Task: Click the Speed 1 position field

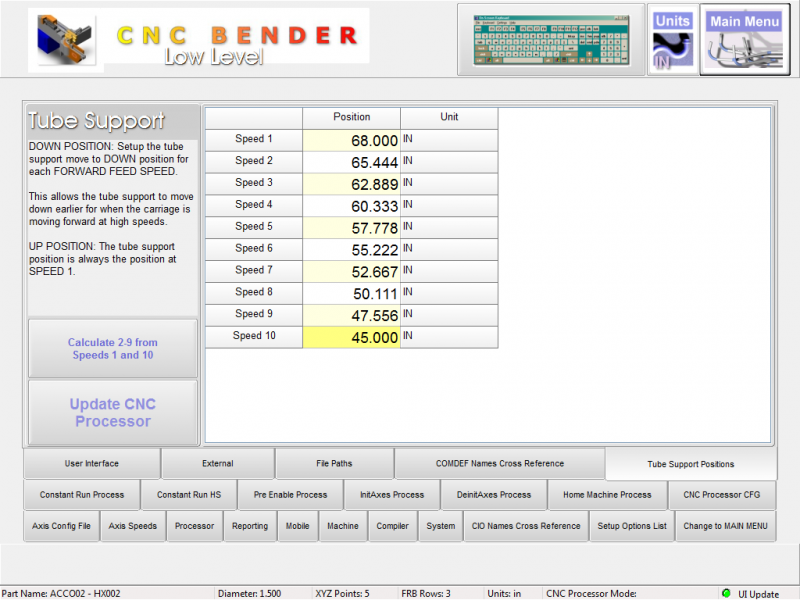Action: tap(351, 139)
